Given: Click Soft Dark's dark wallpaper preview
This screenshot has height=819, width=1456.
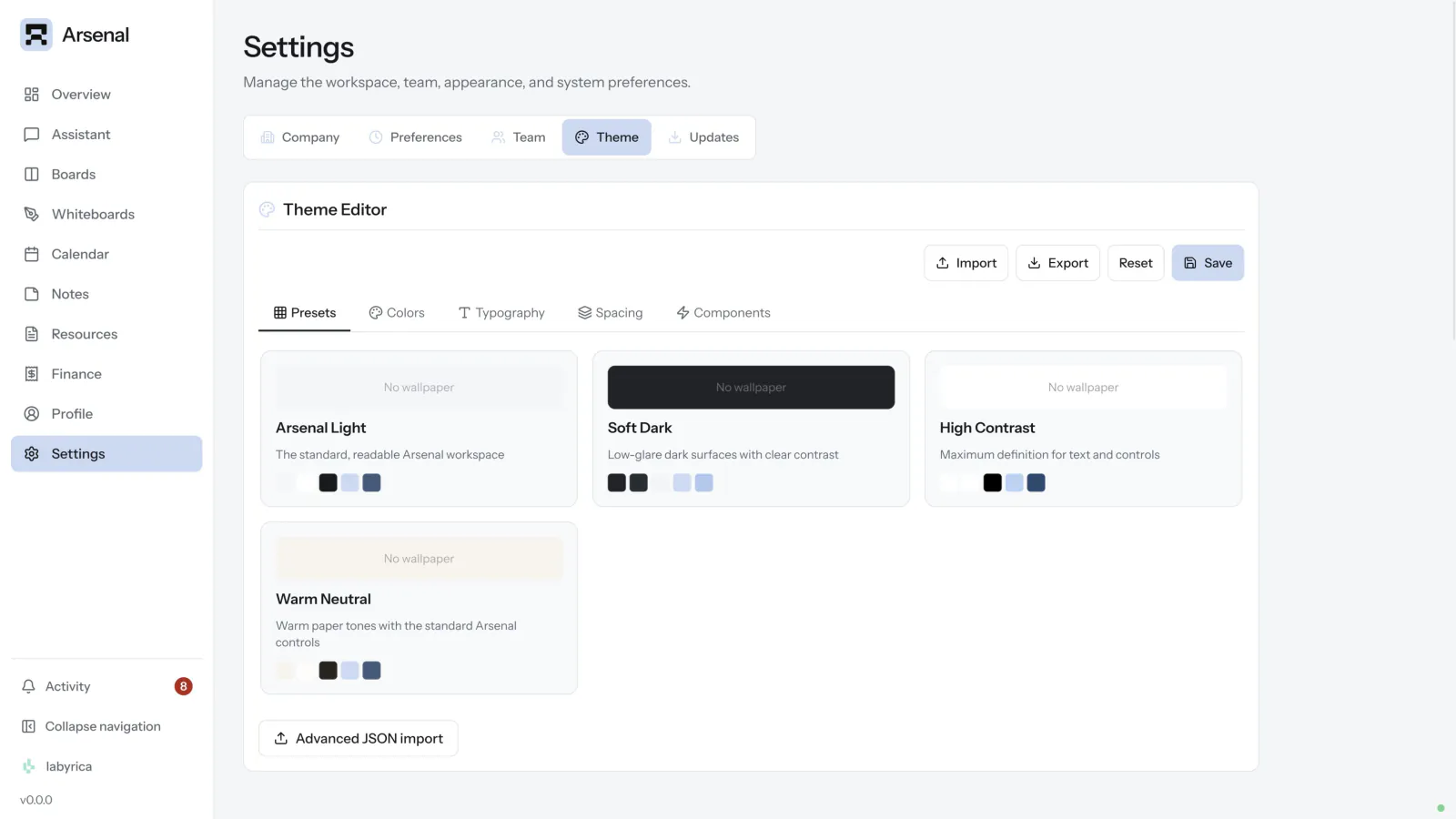Looking at the screenshot, I should pos(751,388).
